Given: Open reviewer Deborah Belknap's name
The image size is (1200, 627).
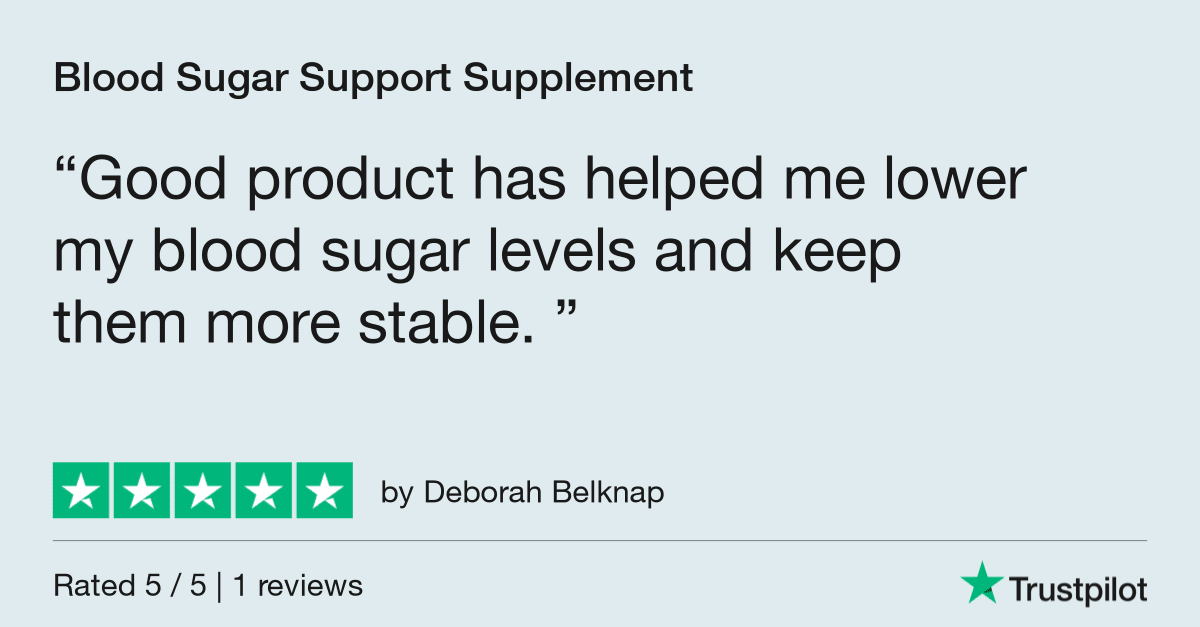Looking at the screenshot, I should tap(544, 492).
